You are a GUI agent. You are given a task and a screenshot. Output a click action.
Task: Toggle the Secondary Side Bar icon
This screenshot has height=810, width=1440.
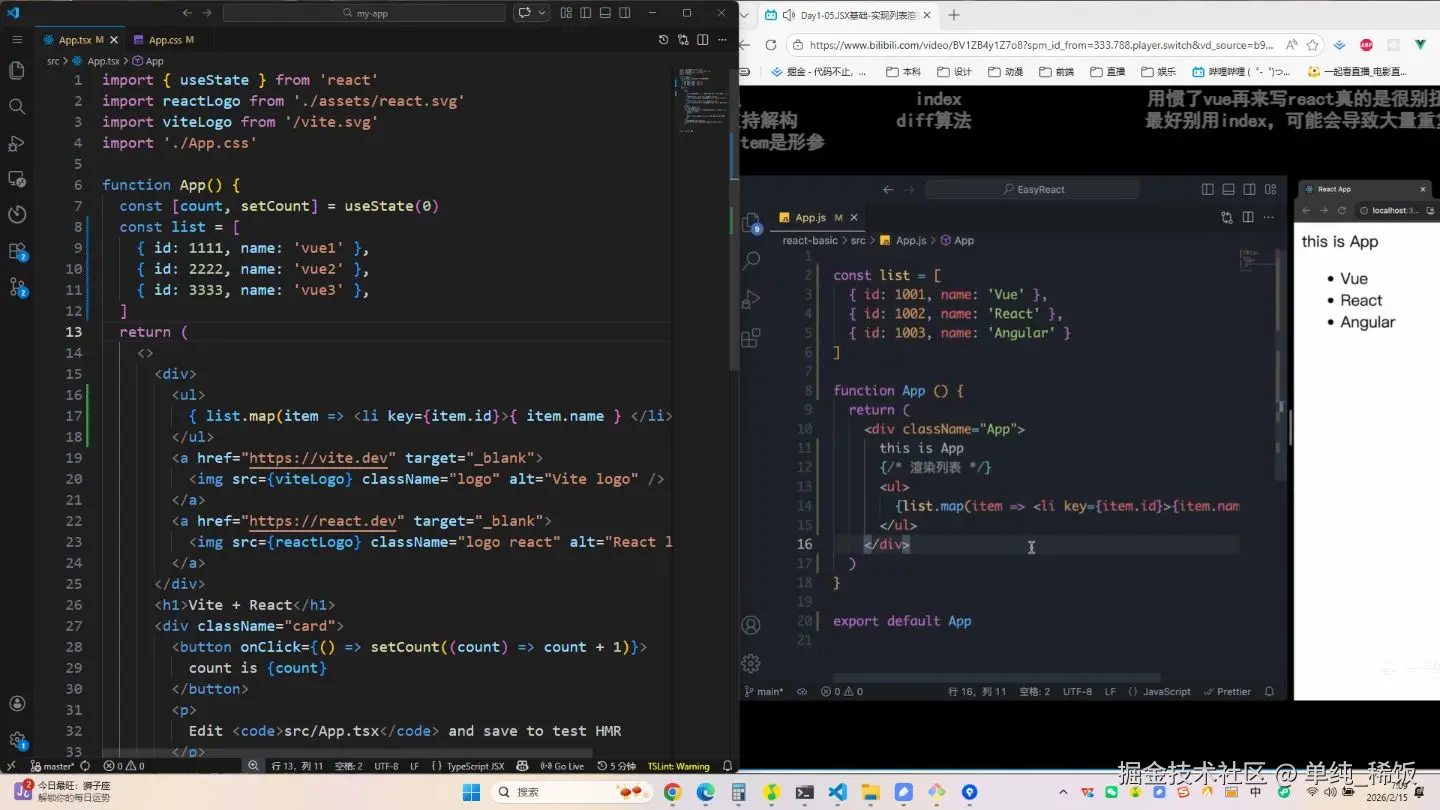624,12
